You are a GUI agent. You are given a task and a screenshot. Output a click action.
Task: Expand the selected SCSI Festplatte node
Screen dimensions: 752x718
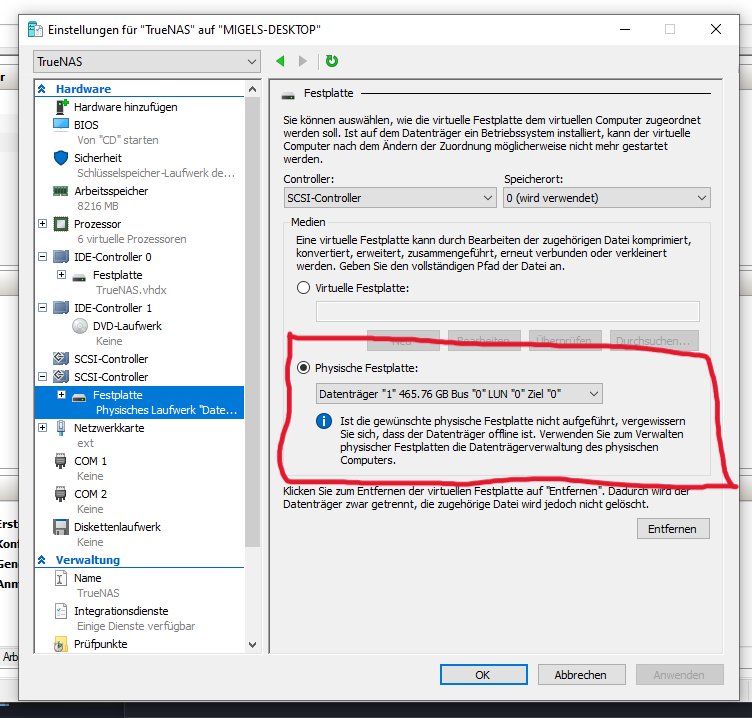61,395
